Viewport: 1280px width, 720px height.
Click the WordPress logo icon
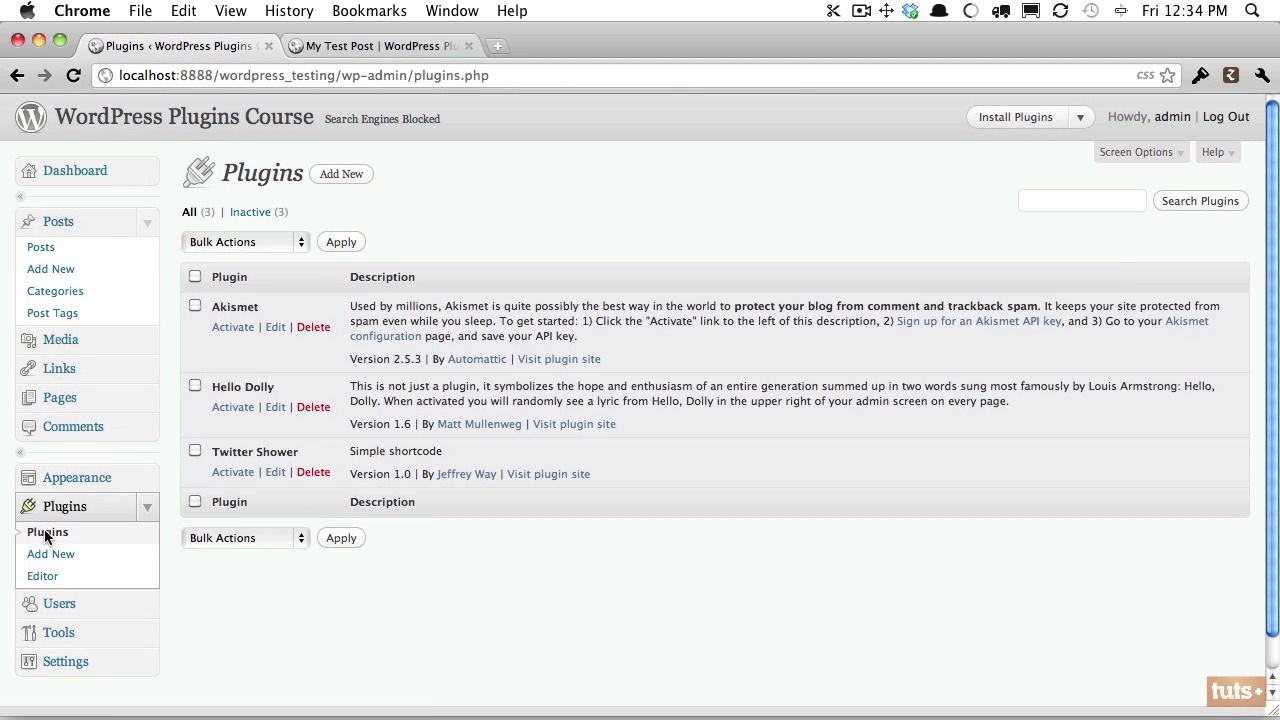[x=31, y=117]
